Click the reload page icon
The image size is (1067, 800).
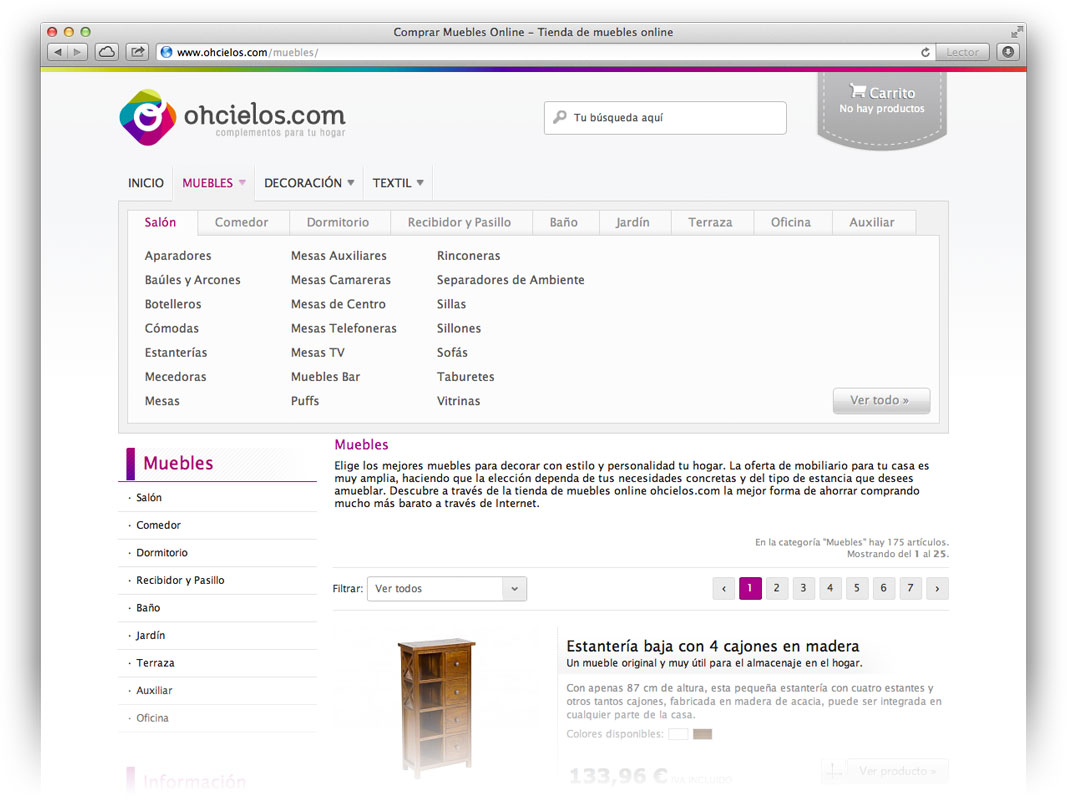click(x=925, y=52)
